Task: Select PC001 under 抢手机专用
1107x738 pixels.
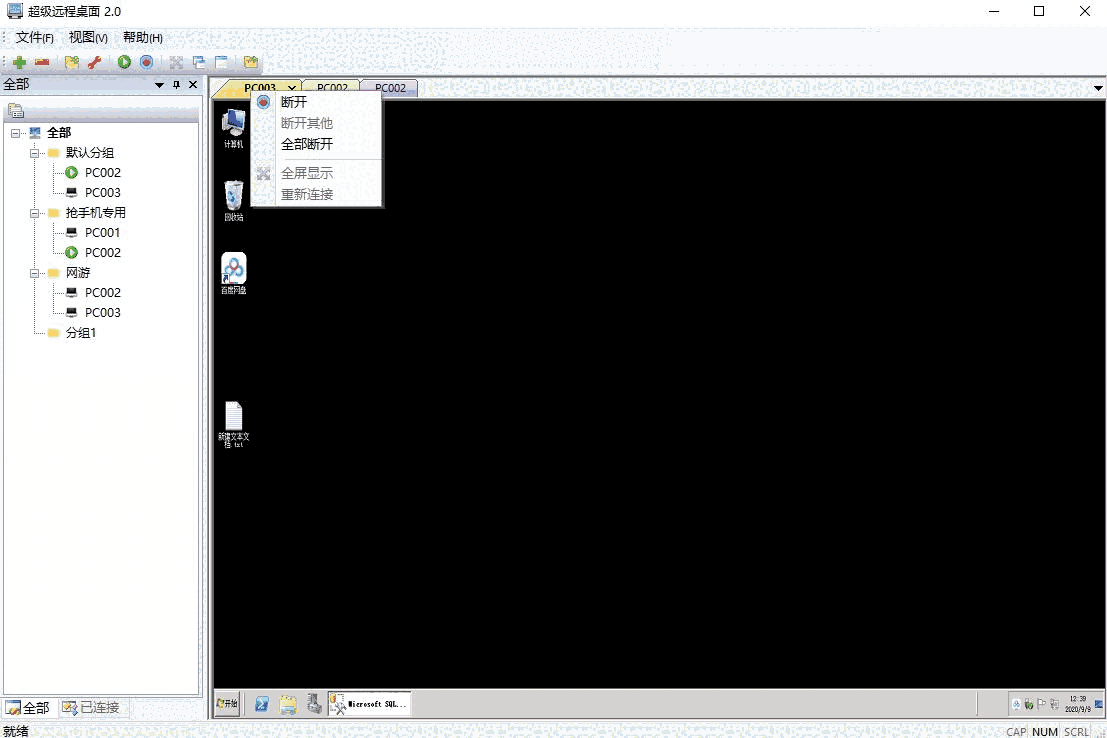Action: [x=102, y=232]
